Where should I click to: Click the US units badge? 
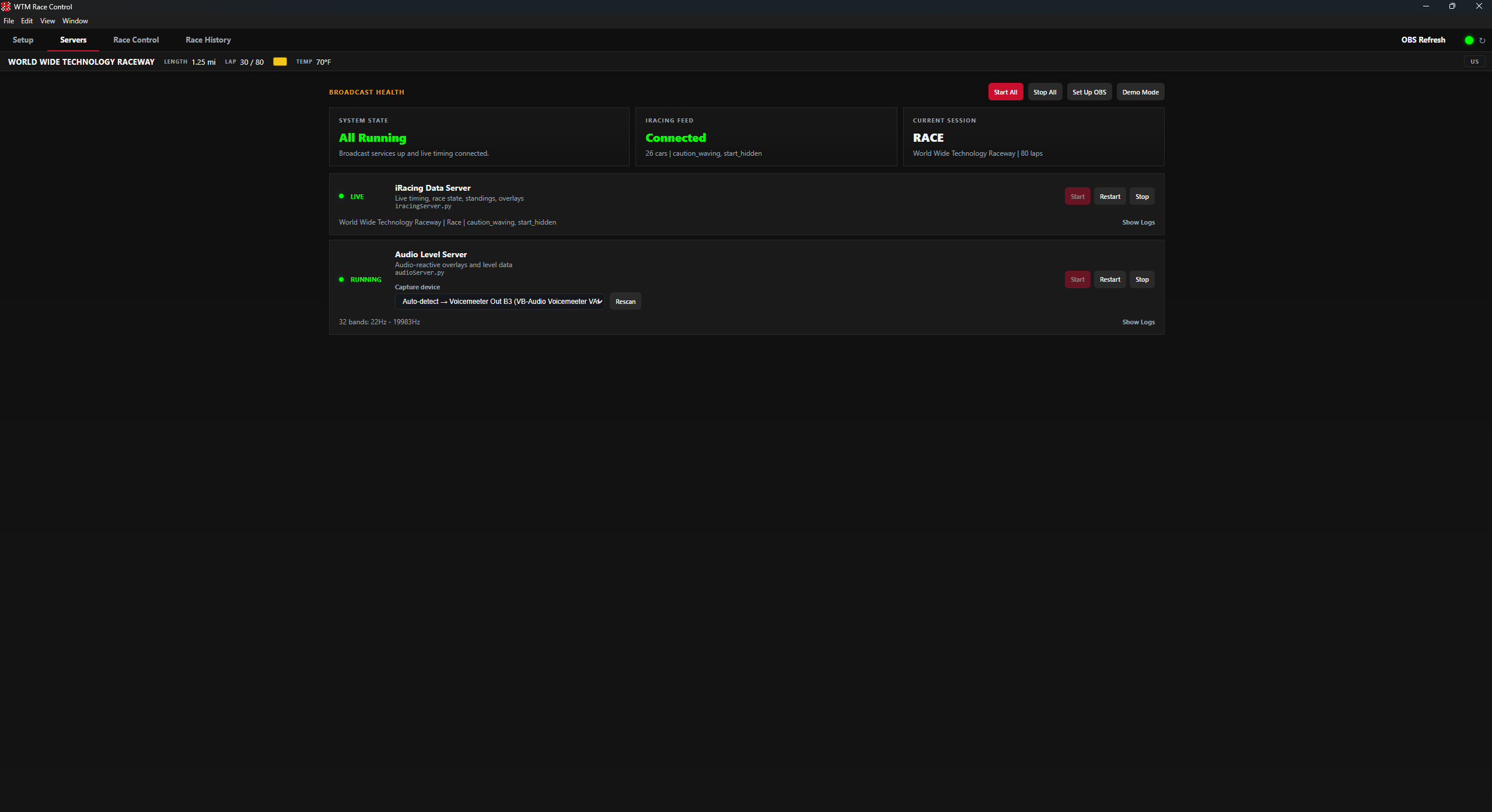[x=1474, y=62]
